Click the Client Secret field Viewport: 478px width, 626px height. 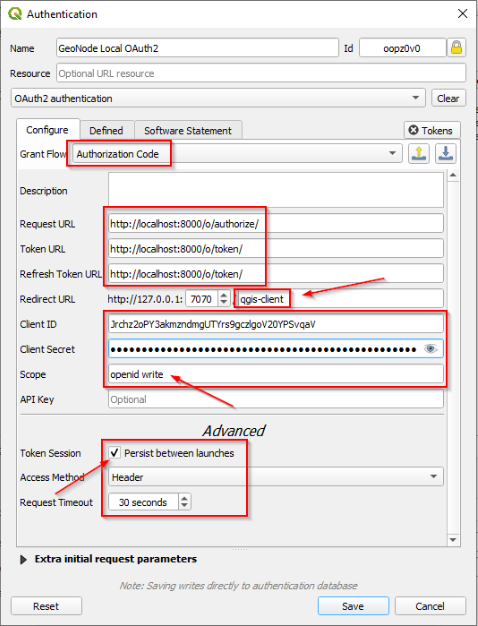coord(276,349)
